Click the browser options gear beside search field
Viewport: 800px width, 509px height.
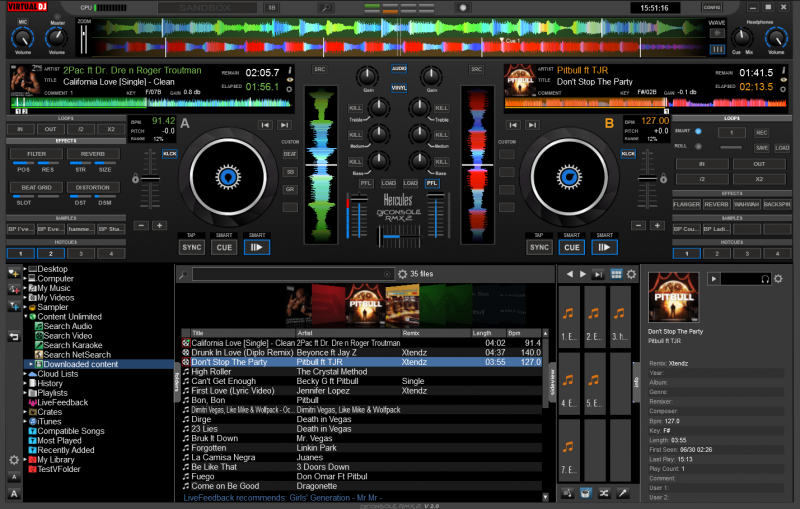[x=402, y=273]
